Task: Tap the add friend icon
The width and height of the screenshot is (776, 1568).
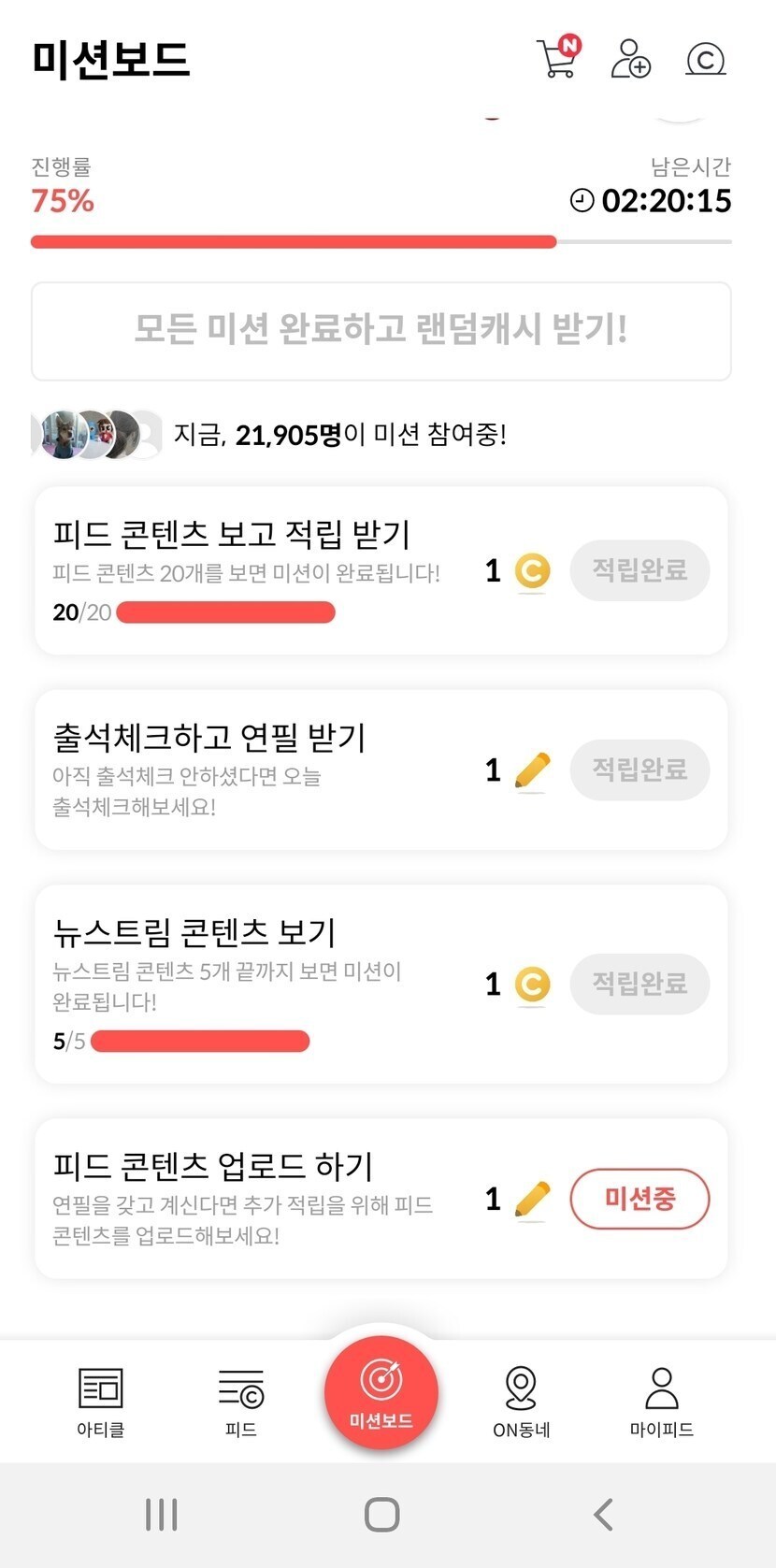Action: pos(630,59)
